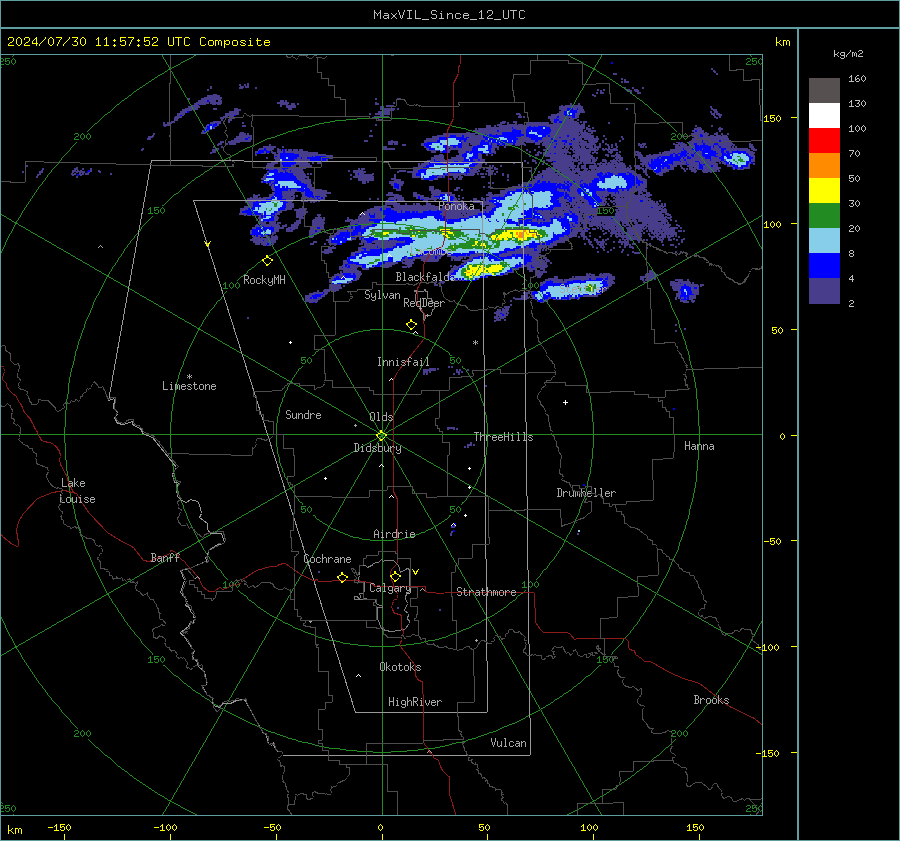Click the asterisk marker above Limestone
Viewport: 900px width, 841px height.
[189, 377]
